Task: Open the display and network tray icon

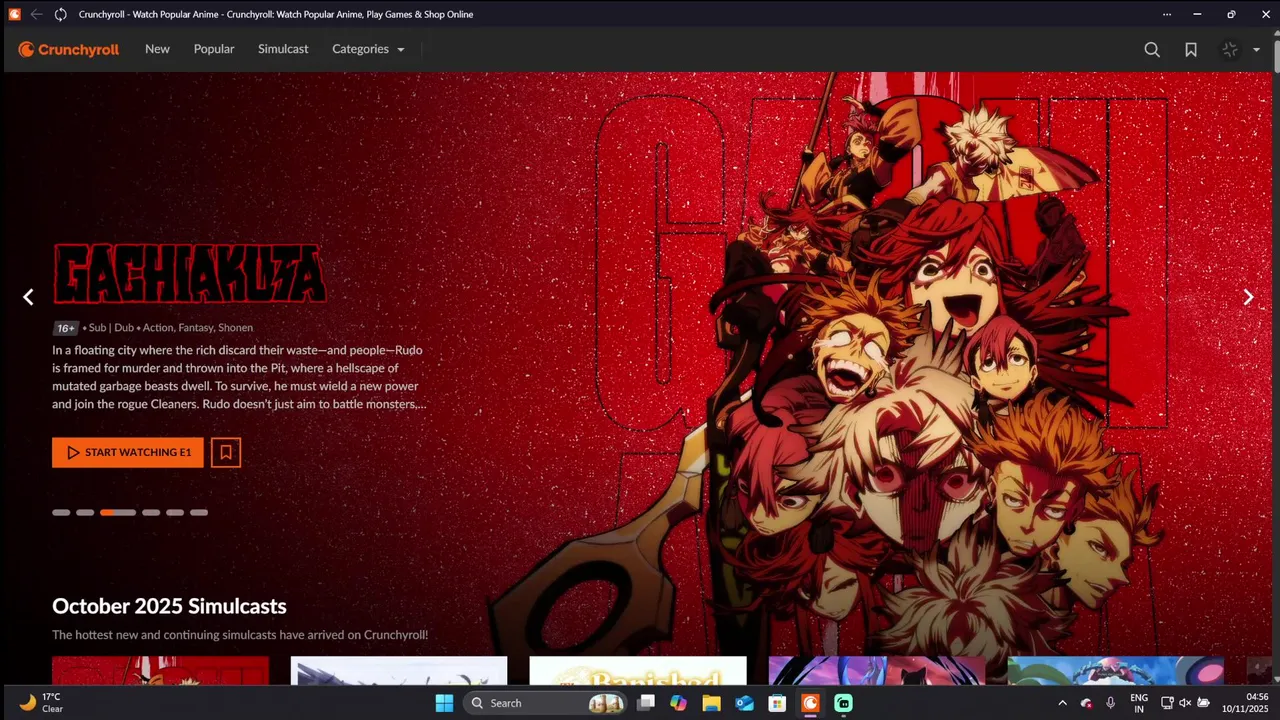Action: tap(1167, 703)
